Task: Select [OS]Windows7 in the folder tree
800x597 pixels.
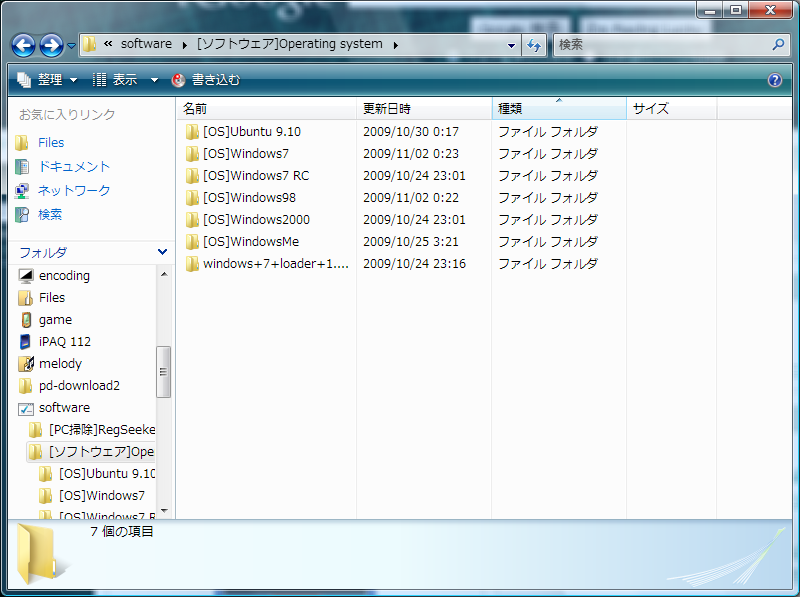Action: pyautogui.click(x=102, y=495)
